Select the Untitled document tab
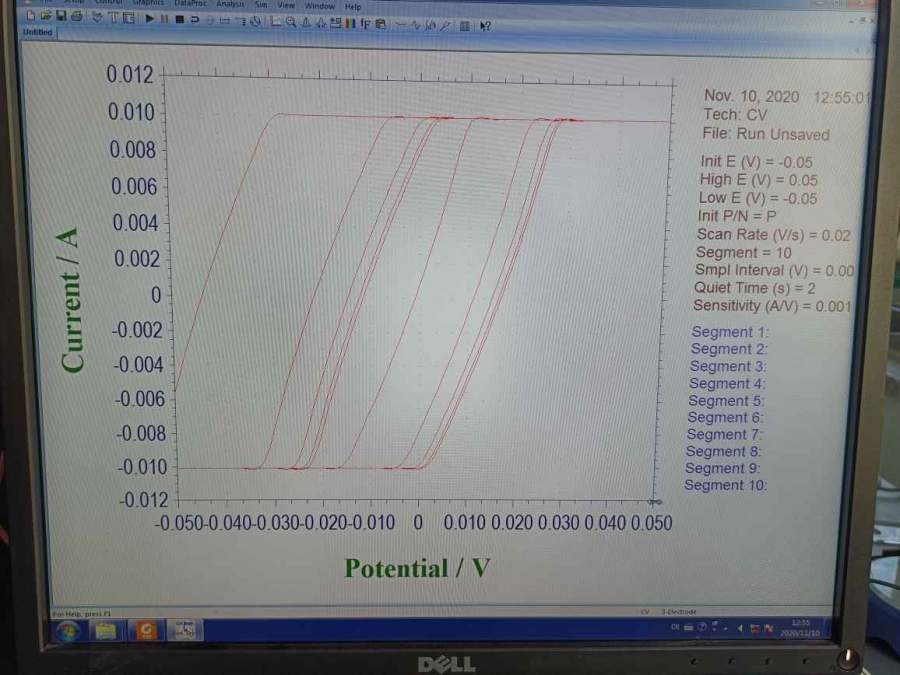Screen dimensions: 900x675 point(38,33)
